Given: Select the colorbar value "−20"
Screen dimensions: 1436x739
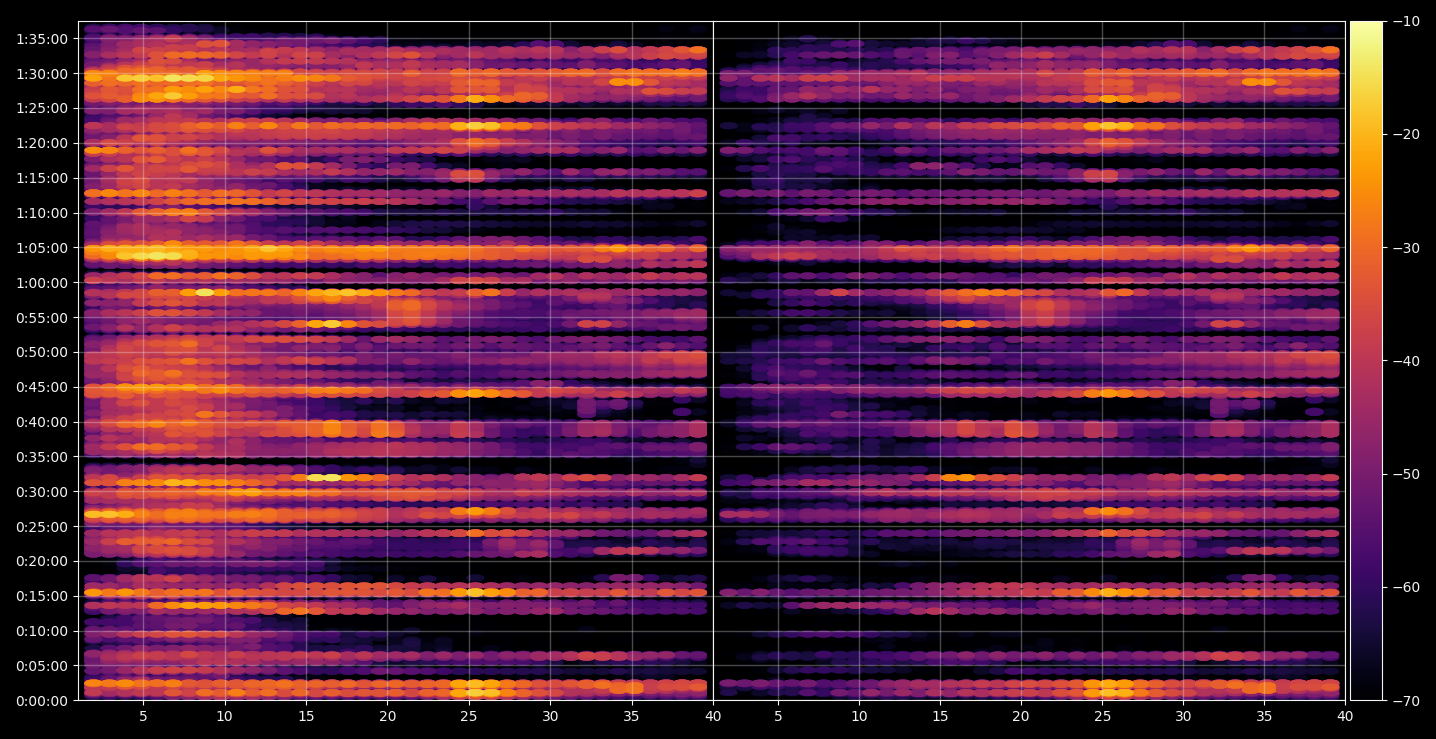Looking at the screenshot, I should pos(1405,134).
